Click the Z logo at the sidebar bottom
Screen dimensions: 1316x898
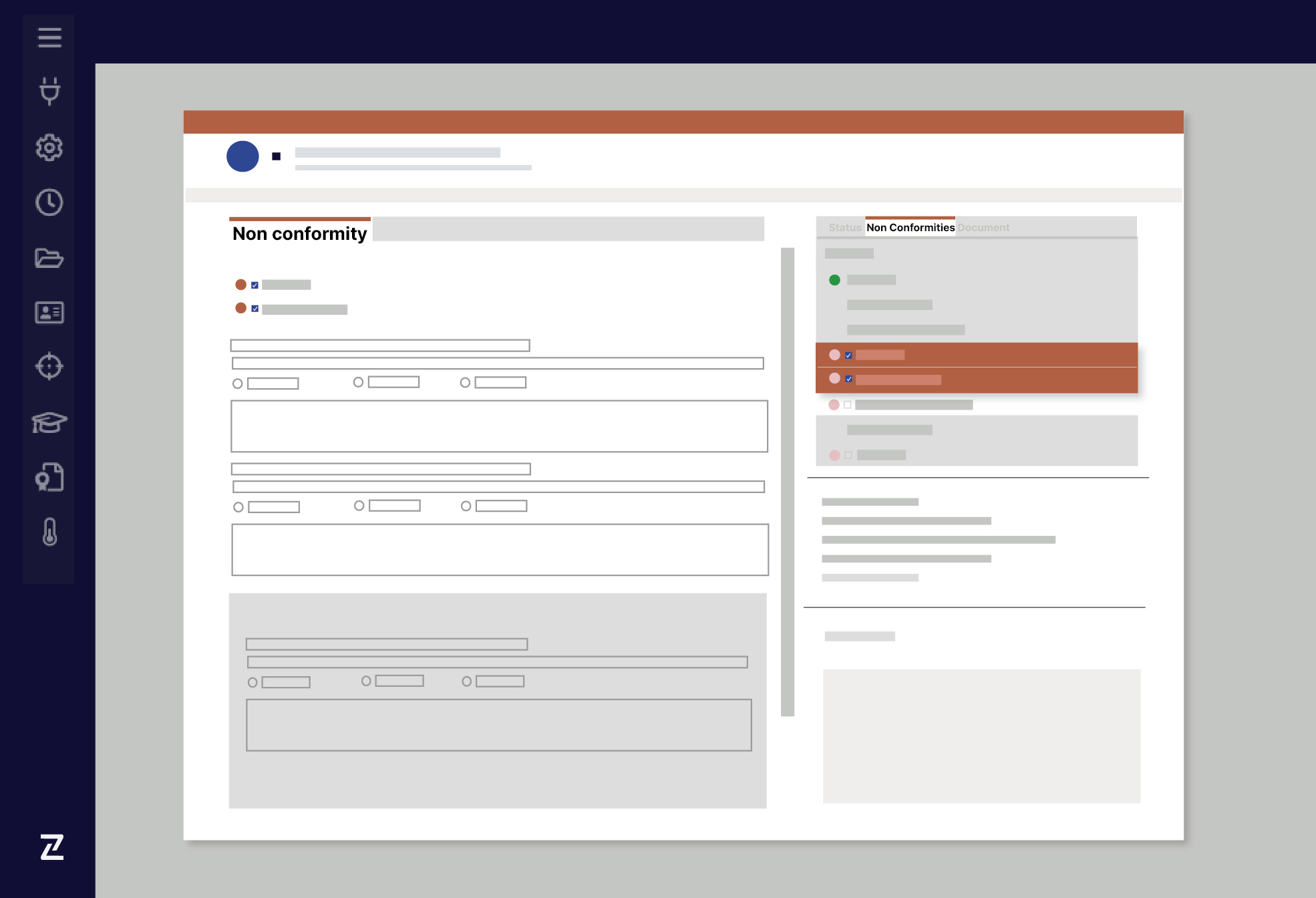point(52,847)
